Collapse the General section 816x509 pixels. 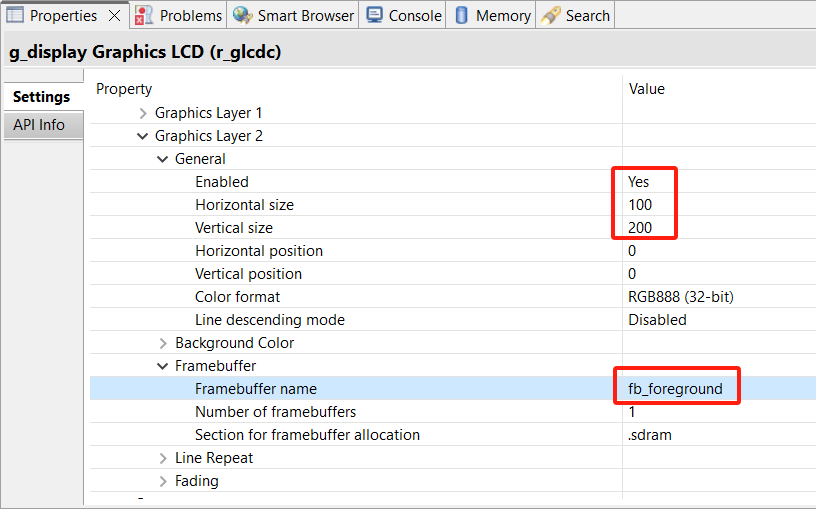(163, 159)
